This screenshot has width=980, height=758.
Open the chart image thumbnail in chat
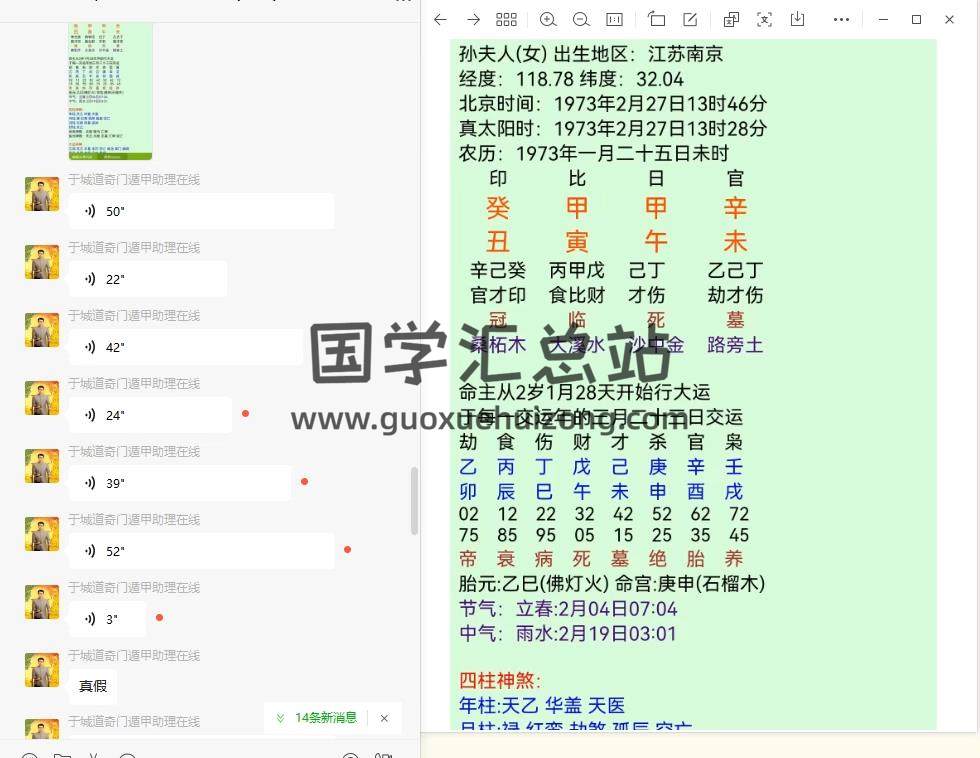tap(110, 90)
